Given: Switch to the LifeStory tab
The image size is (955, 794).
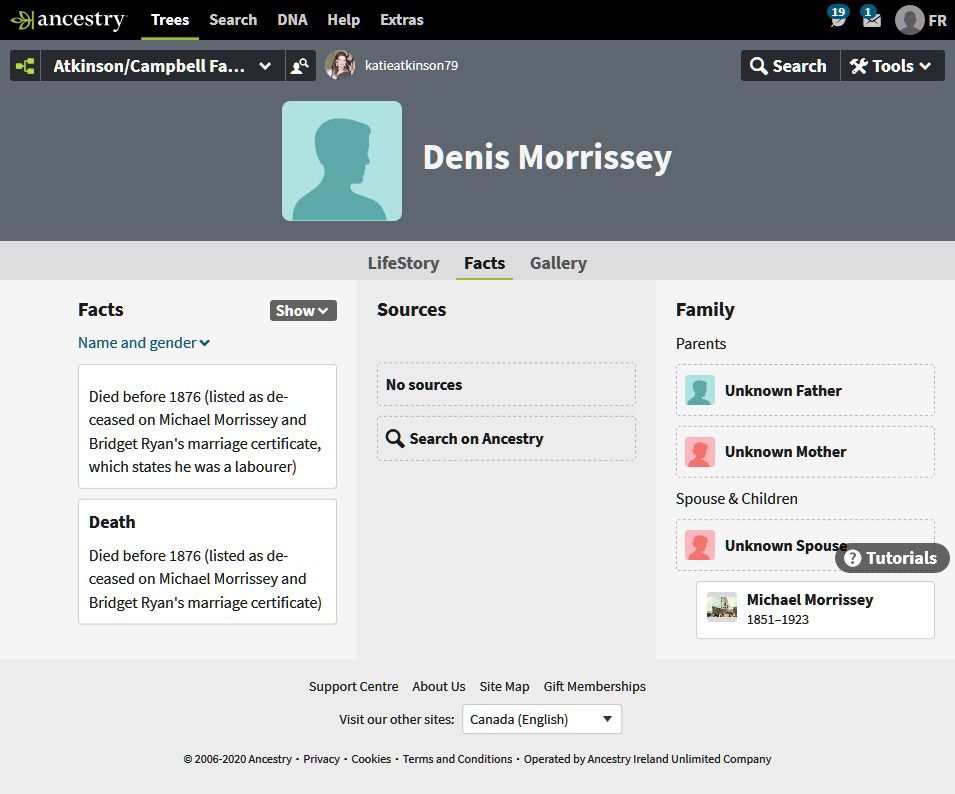Looking at the screenshot, I should [x=403, y=263].
